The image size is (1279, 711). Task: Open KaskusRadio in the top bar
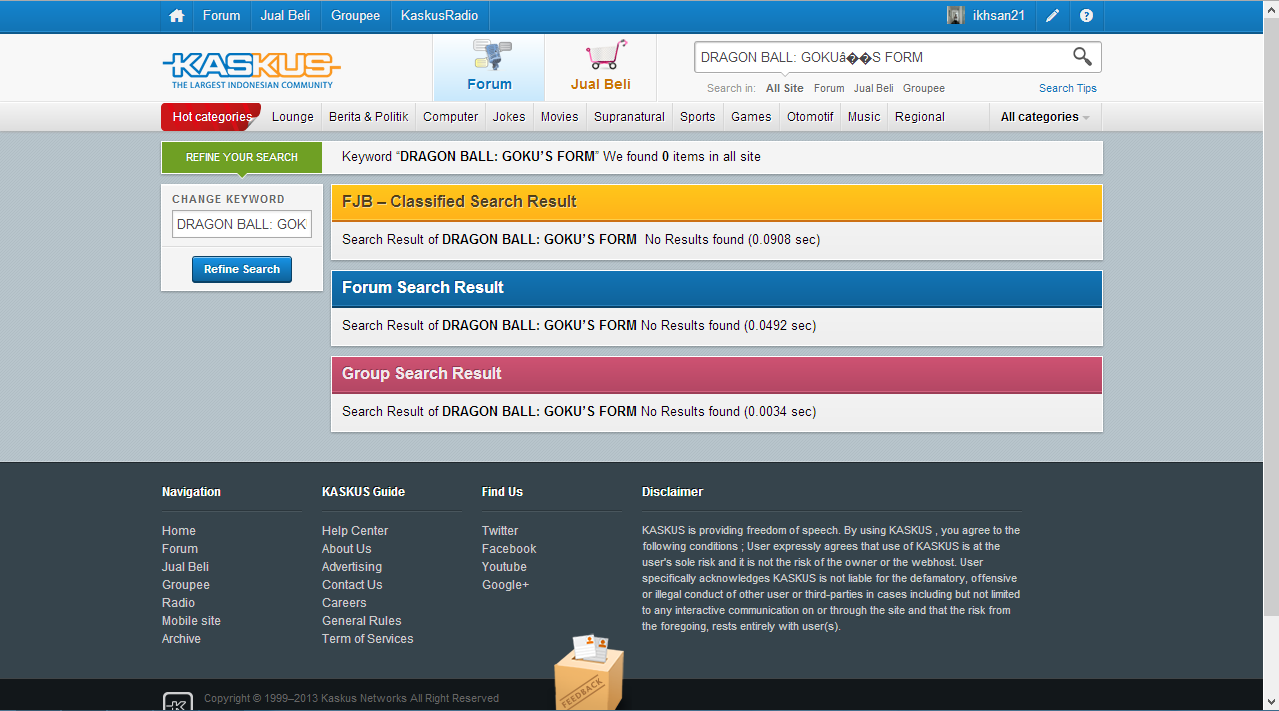[439, 16]
